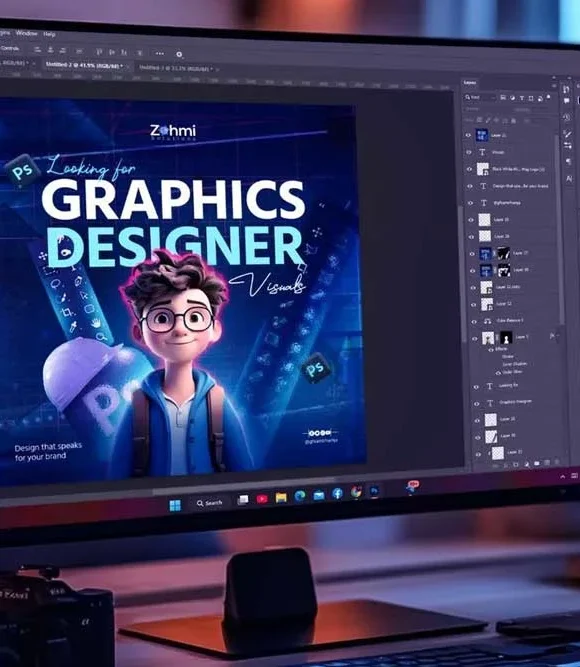
Task: Open Microsoft Edge from the taskbar
Action: [300, 496]
